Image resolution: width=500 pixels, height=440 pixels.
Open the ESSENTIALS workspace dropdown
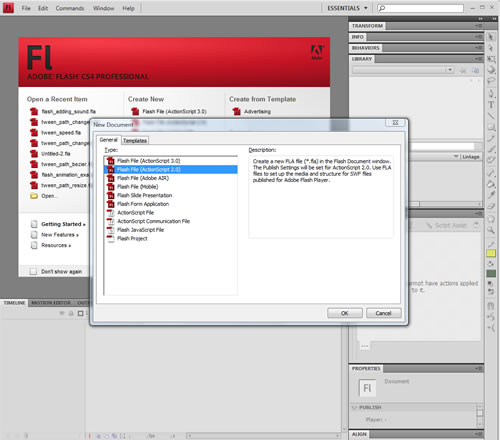(x=347, y=8)
